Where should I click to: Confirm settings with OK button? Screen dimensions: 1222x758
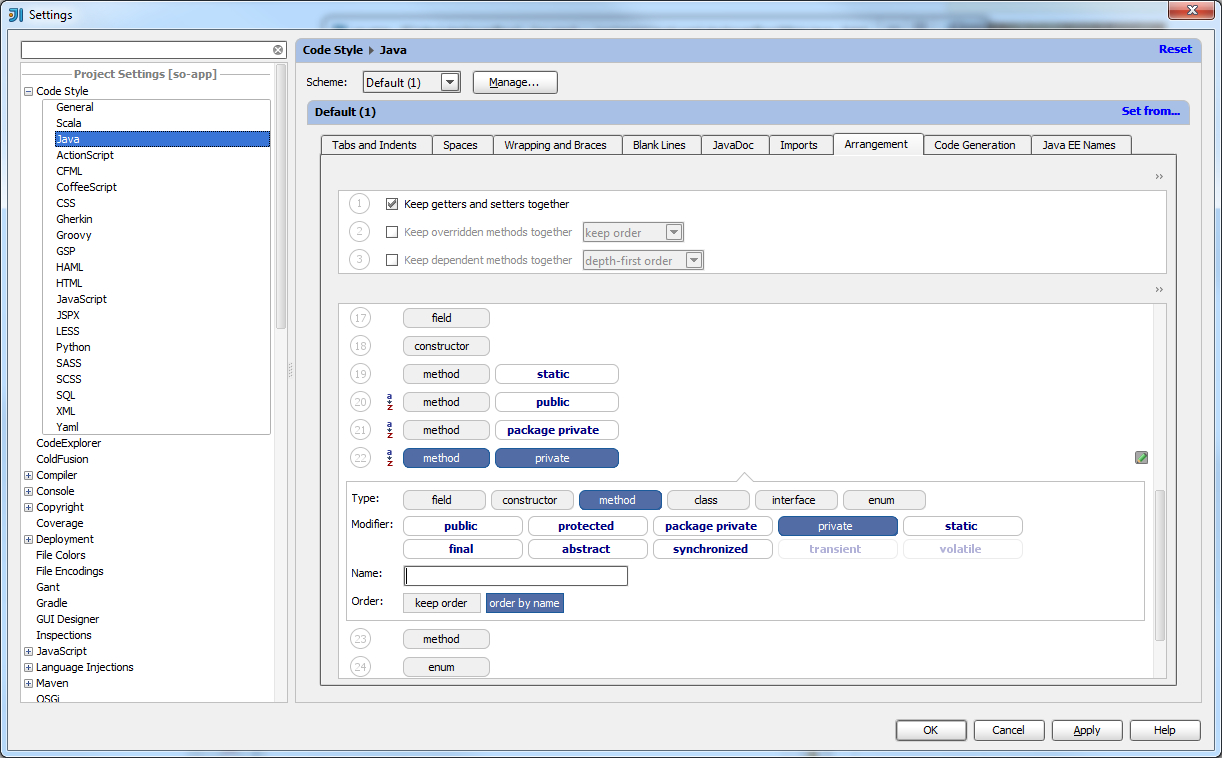931,730
